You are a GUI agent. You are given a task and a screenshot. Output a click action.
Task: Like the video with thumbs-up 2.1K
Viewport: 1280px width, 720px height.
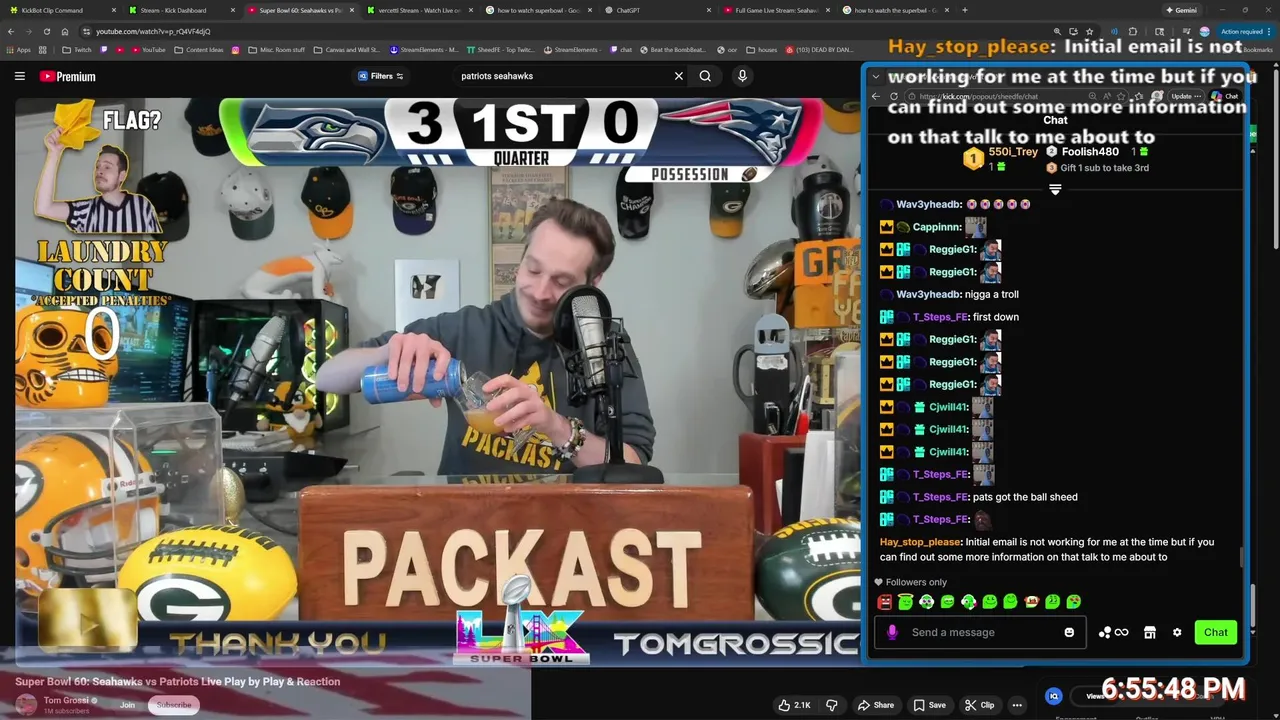click(x=794, y=705)
